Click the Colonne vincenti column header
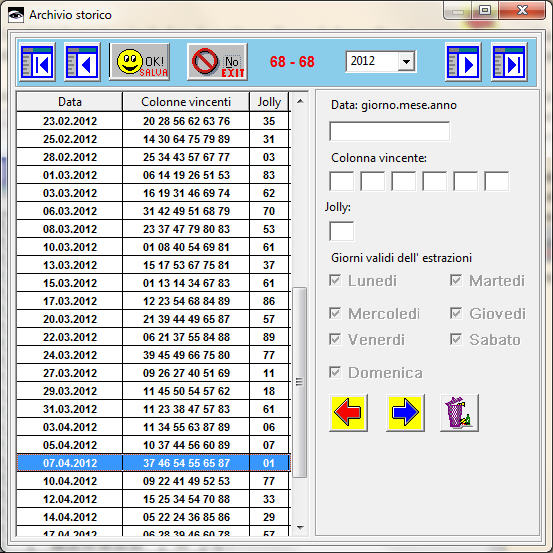Screen dimensions: 553x553 [186, 102]
